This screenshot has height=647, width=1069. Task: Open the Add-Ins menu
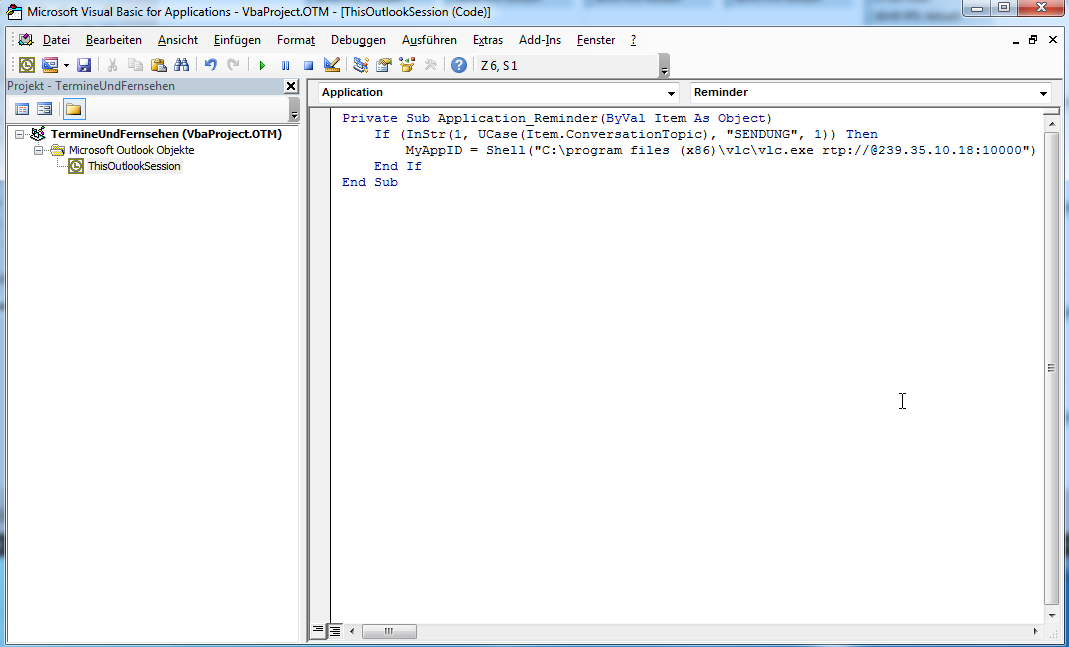point(540,40)
